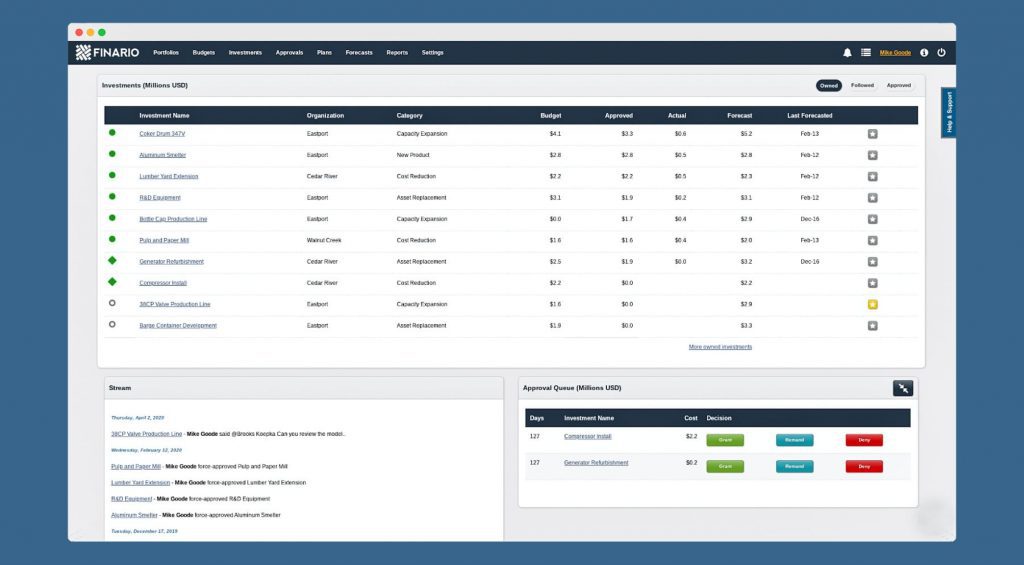
Task: Open the Budgets menu
Action: click(x=204, y=53)
